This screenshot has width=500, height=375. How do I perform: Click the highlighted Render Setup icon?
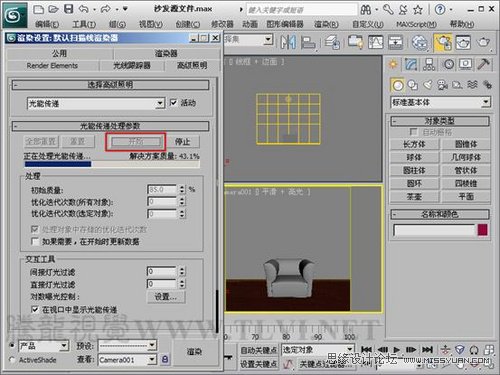coord(443,42)
